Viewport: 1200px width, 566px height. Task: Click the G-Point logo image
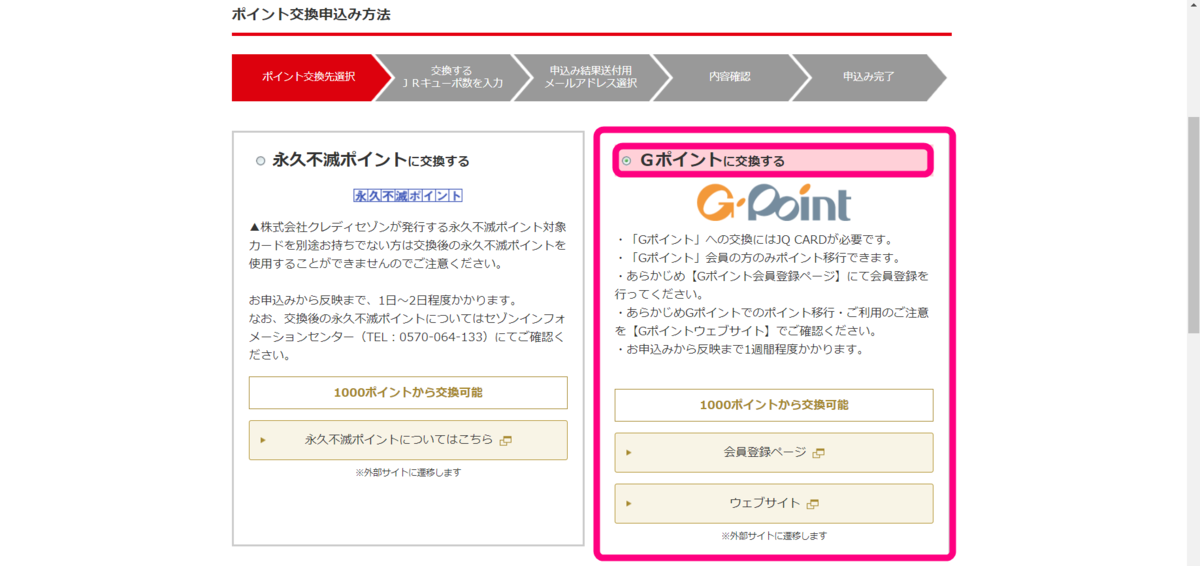(x=774, y=203)
